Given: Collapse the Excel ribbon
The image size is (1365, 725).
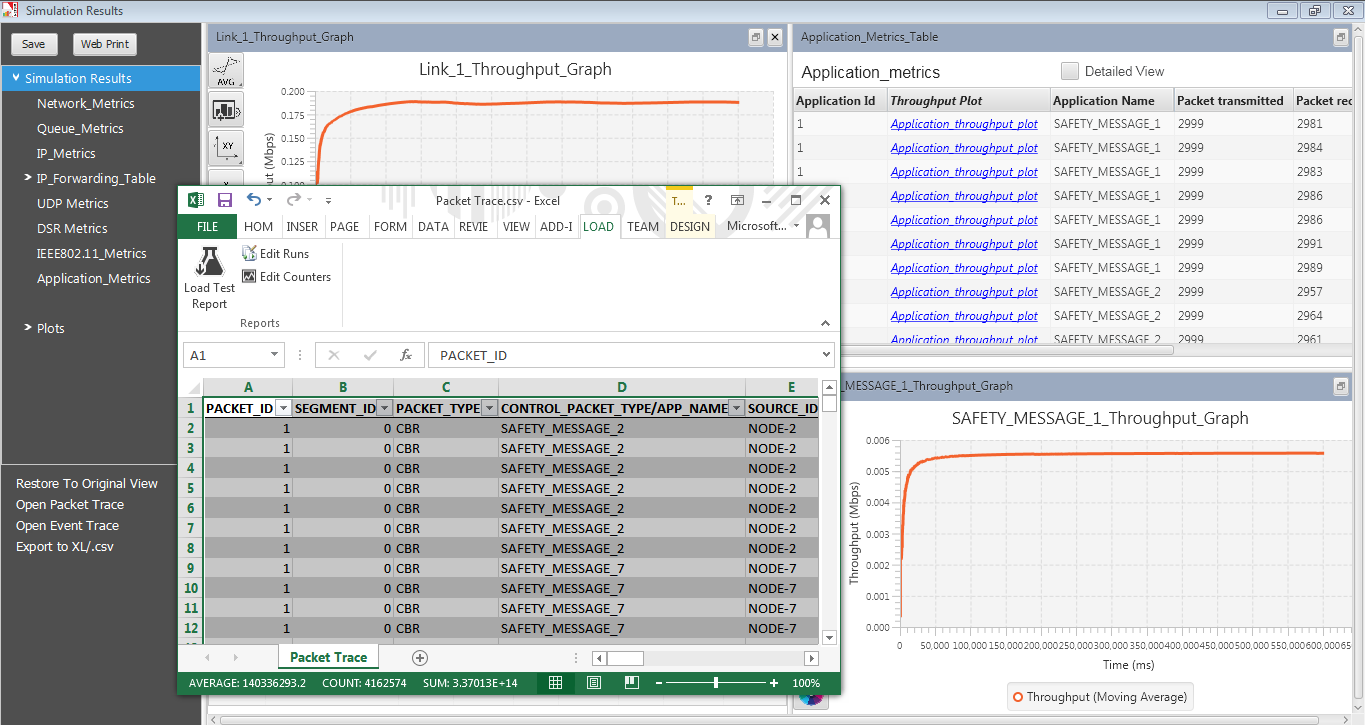Looking at the screenshot, I should pos(825,323).
